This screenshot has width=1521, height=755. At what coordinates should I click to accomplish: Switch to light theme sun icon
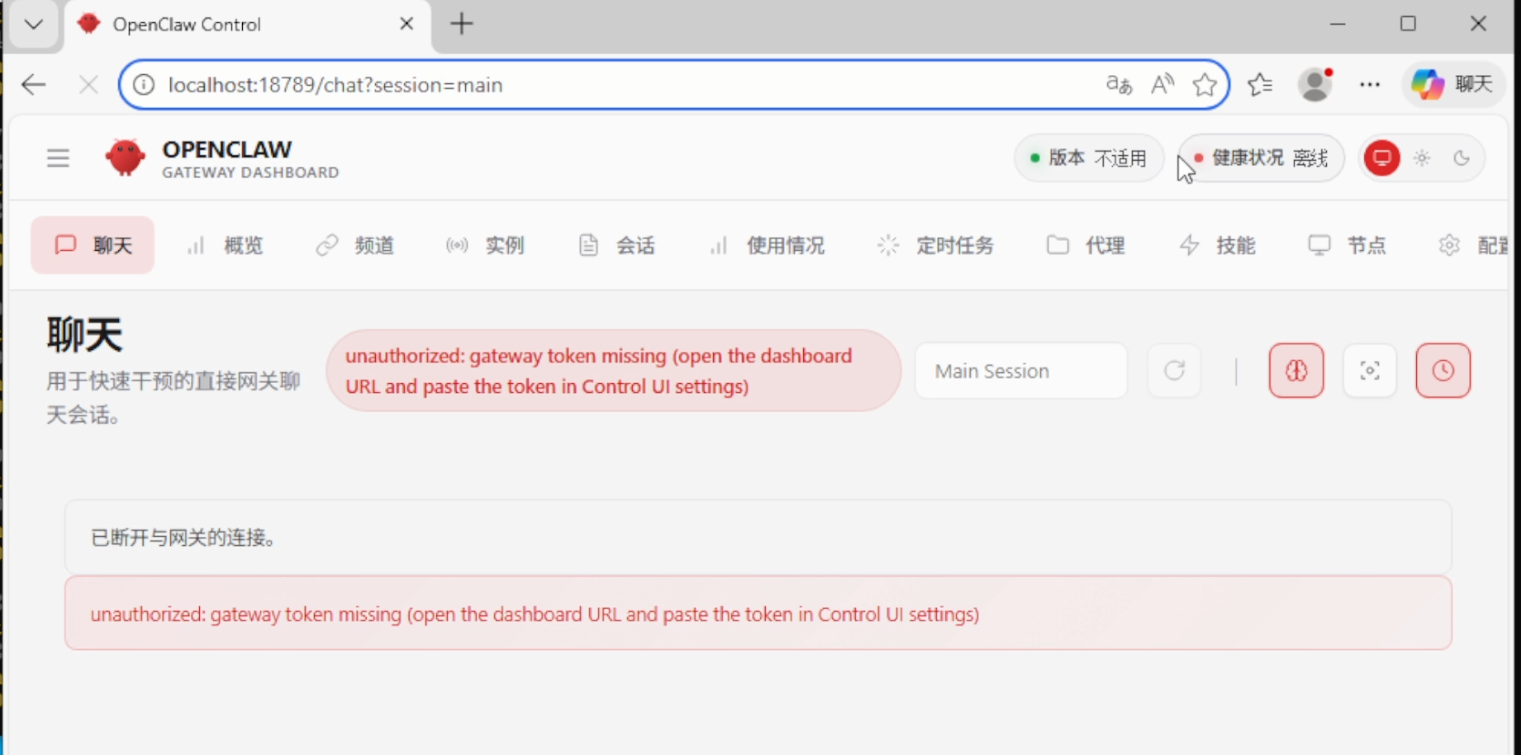click(x=1422, y=158)
